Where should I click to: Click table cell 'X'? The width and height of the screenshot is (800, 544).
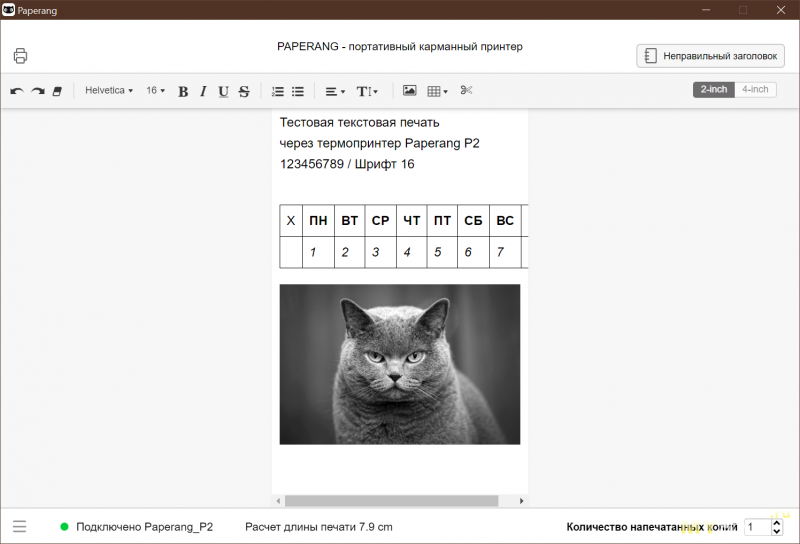tap(291, 220)
